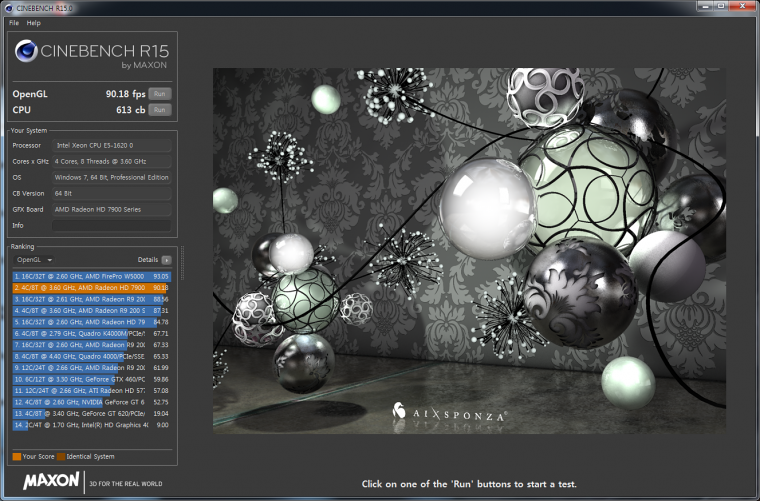This screenshot has width=760, height=501.
Task: Select ranking row 5 scoring 84.78
Action: click(92, 322)
